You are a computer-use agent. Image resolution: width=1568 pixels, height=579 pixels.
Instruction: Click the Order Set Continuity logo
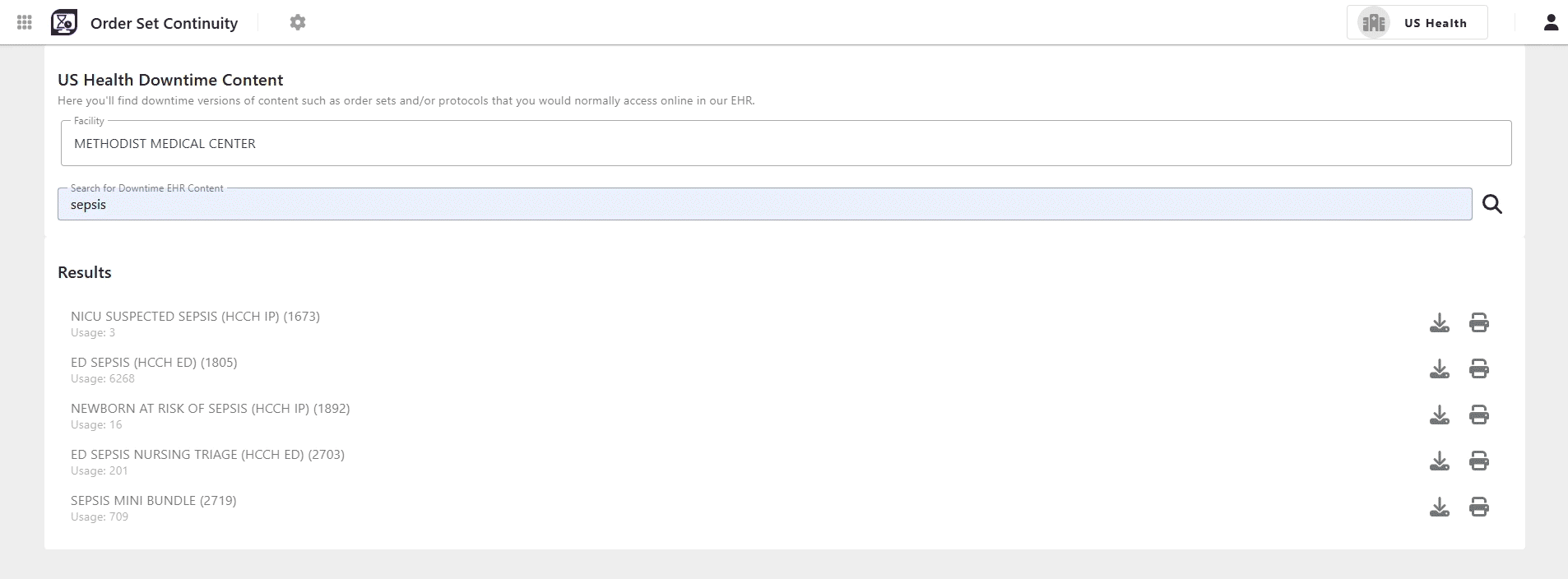64,23
